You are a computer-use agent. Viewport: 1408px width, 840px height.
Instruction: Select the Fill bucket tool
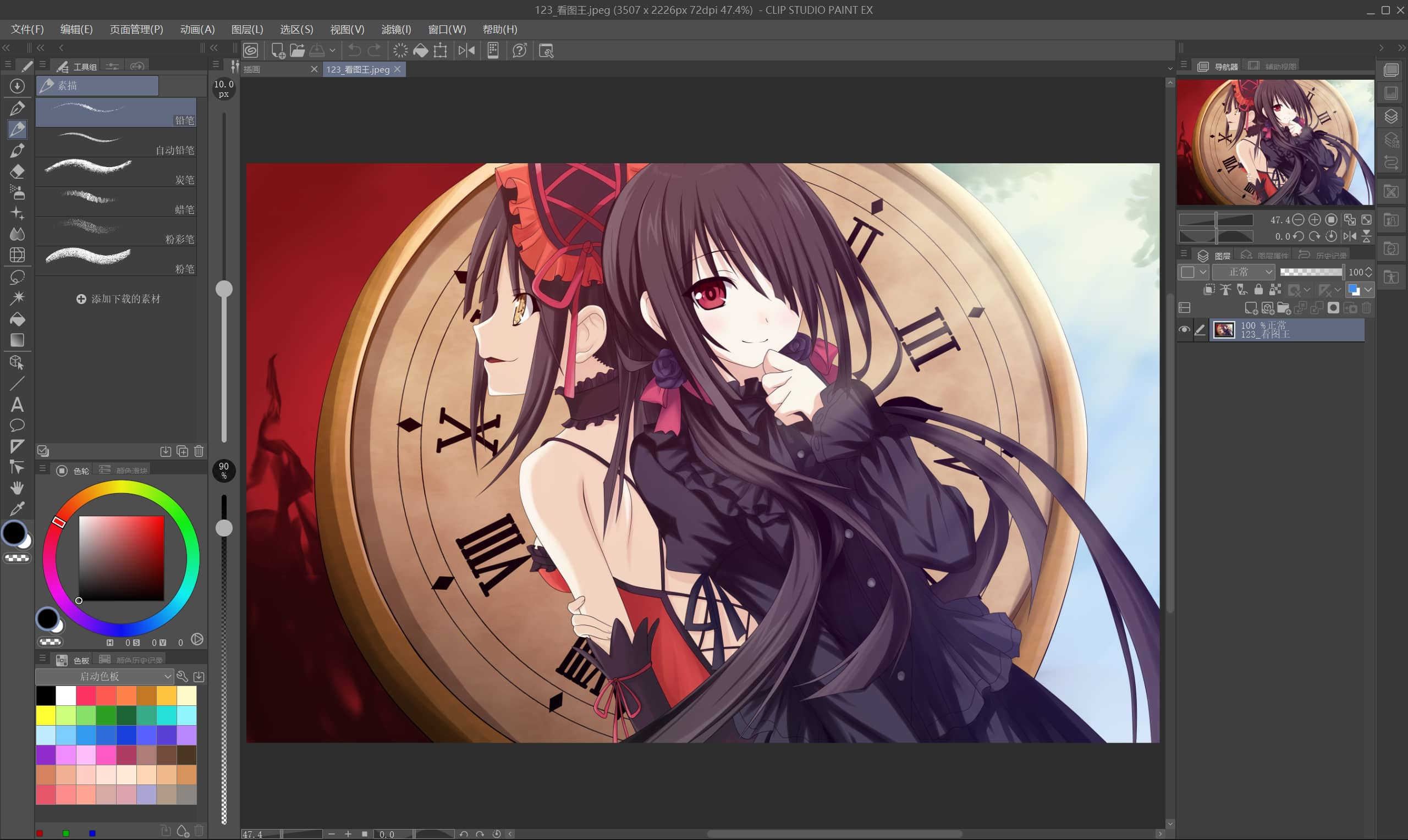pos(17,319)
